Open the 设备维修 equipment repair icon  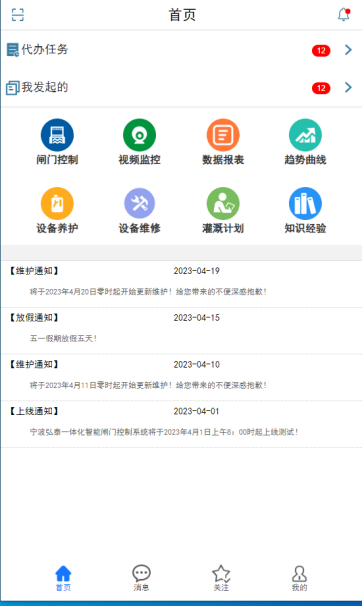pos(139,203)
